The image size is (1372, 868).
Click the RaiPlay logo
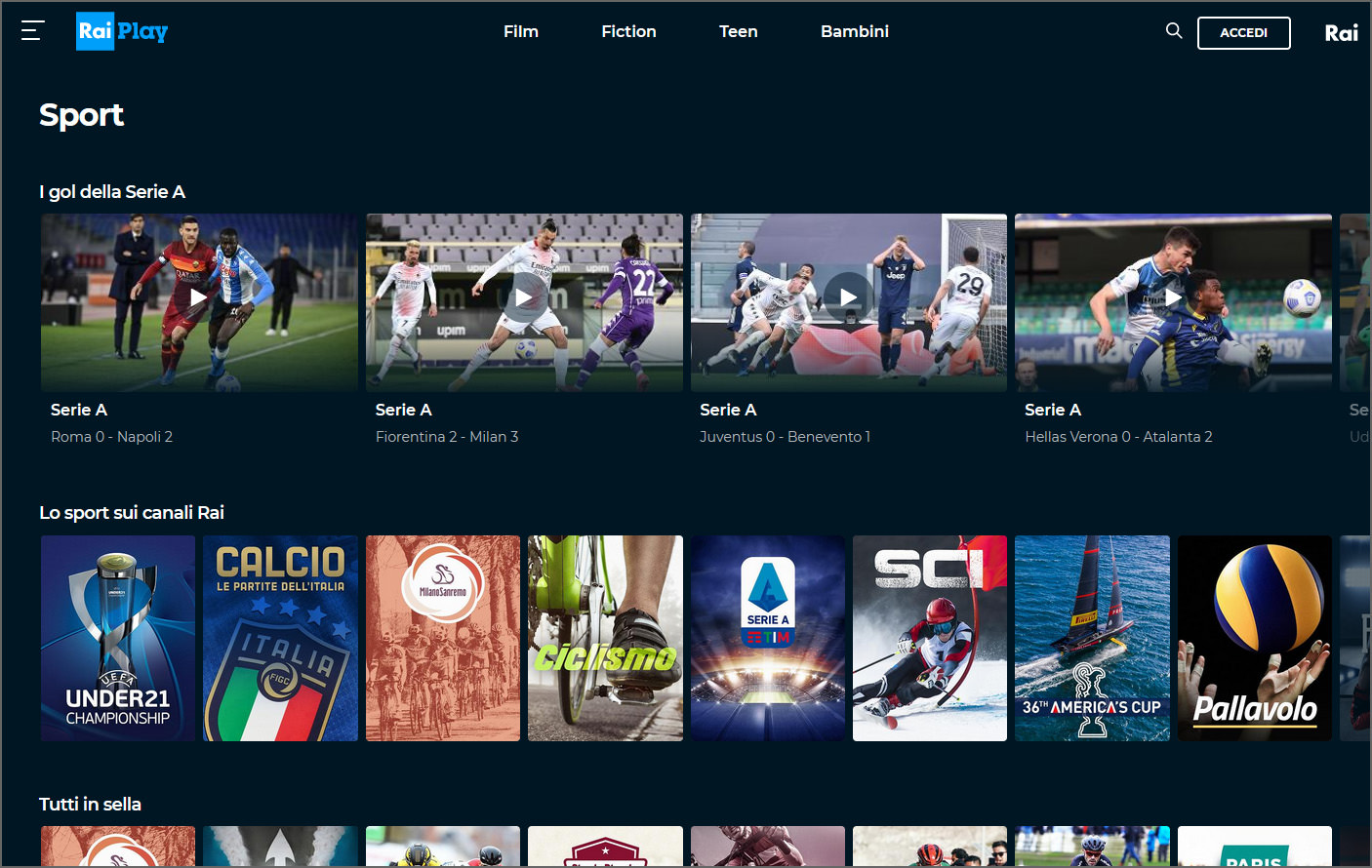[x=122, y=31]
